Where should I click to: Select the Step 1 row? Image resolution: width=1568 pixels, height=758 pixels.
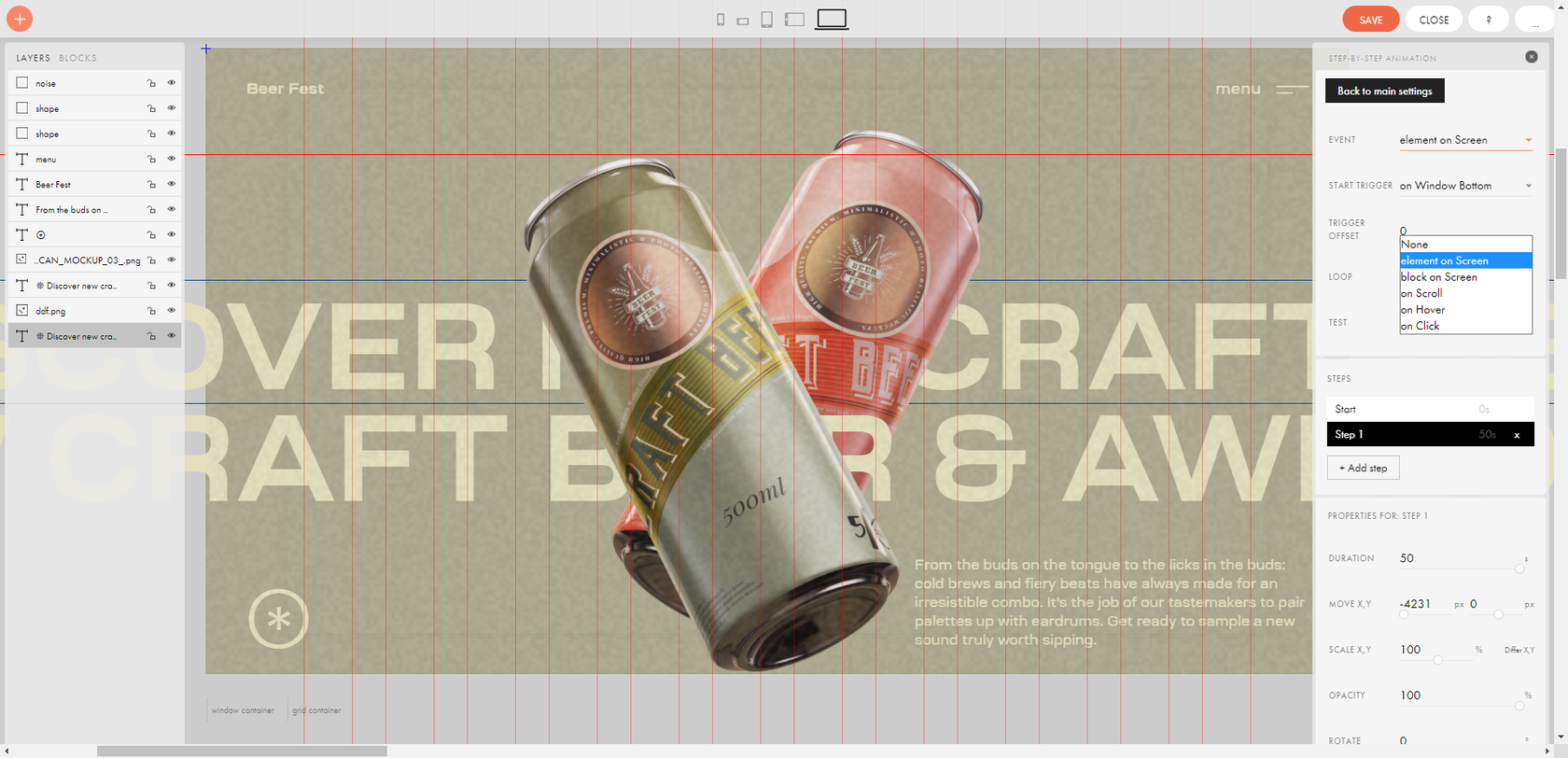coord(1430,434)
